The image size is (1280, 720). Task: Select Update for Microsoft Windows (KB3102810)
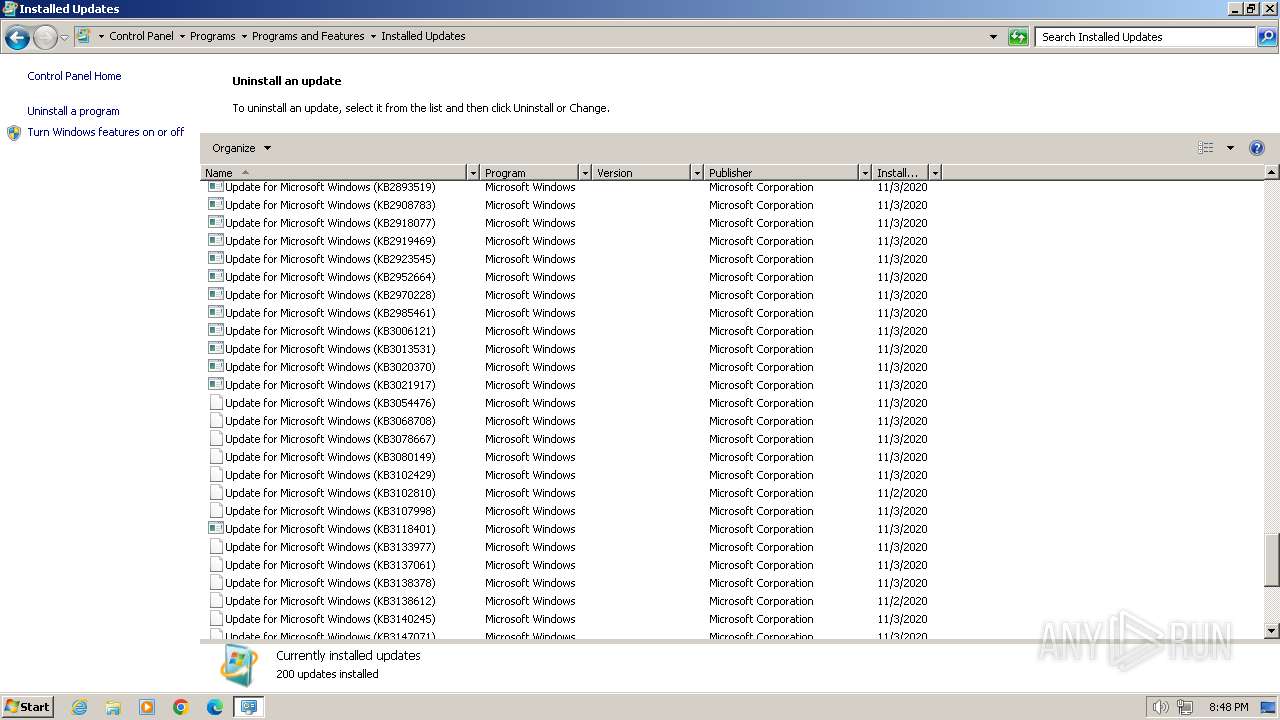pos(330,493)
